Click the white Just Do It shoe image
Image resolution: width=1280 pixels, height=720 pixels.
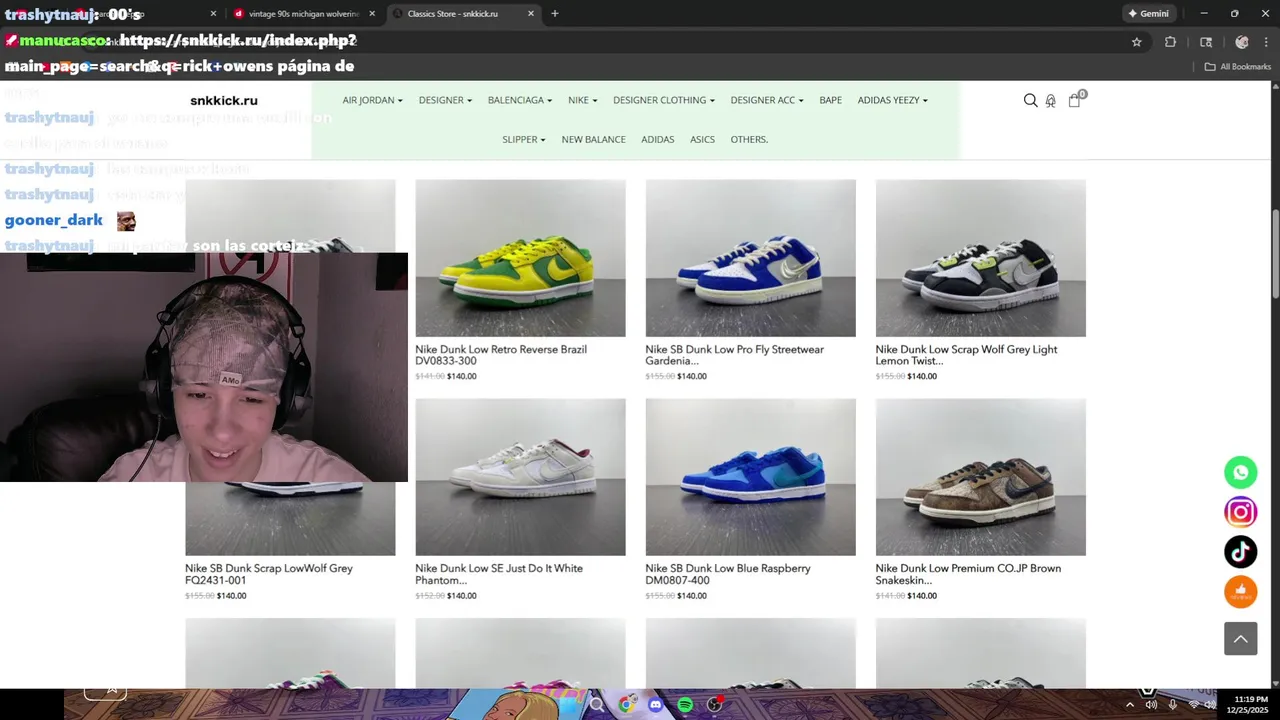(x=520, y=477)
